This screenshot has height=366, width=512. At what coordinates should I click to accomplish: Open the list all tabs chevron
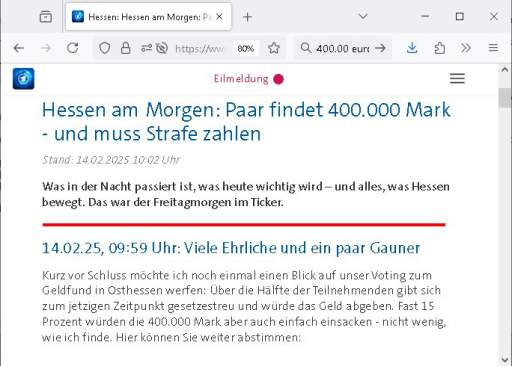[363, 16]
